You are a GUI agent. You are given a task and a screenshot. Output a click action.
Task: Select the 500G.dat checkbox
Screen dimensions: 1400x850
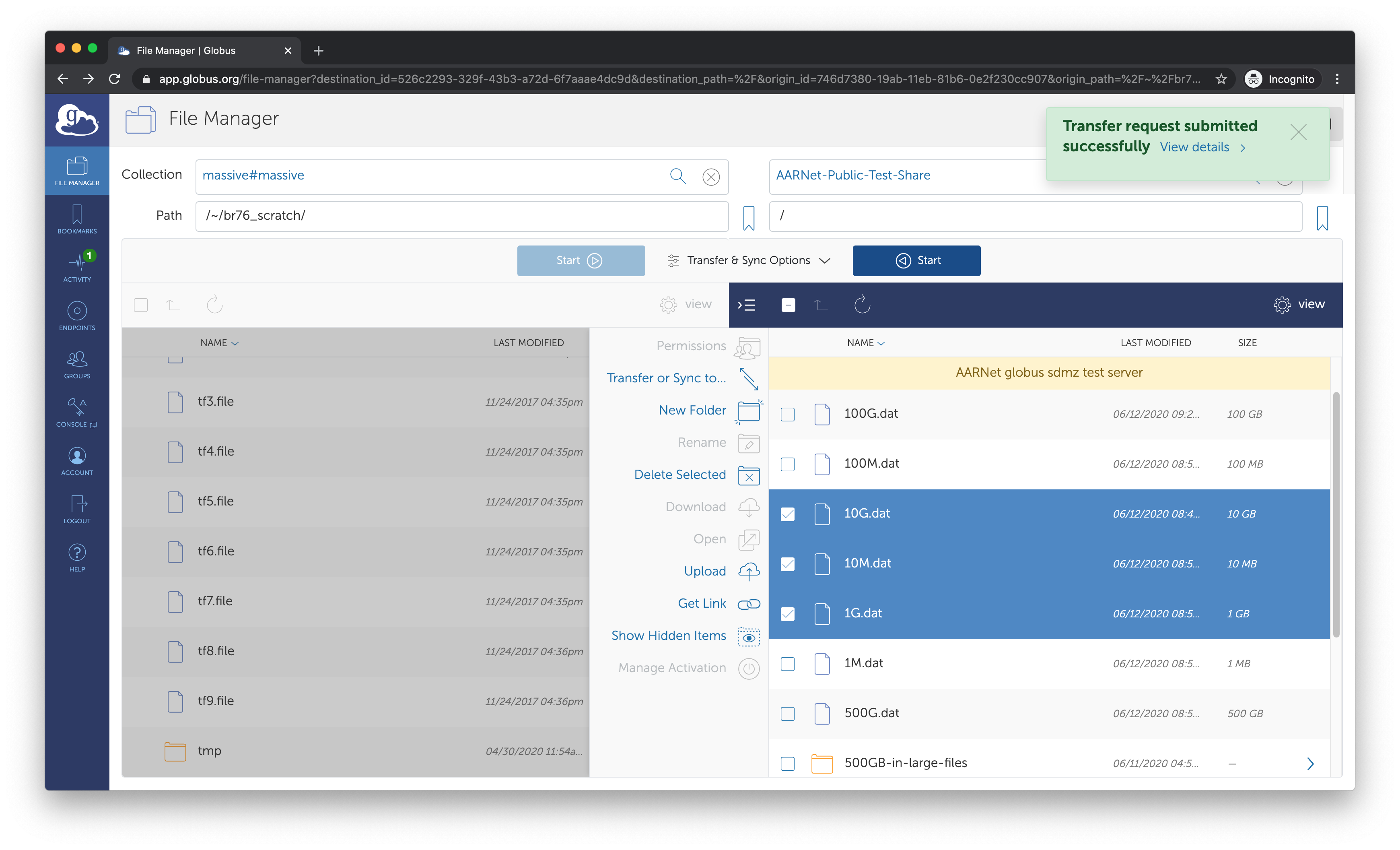coord(788,714)
